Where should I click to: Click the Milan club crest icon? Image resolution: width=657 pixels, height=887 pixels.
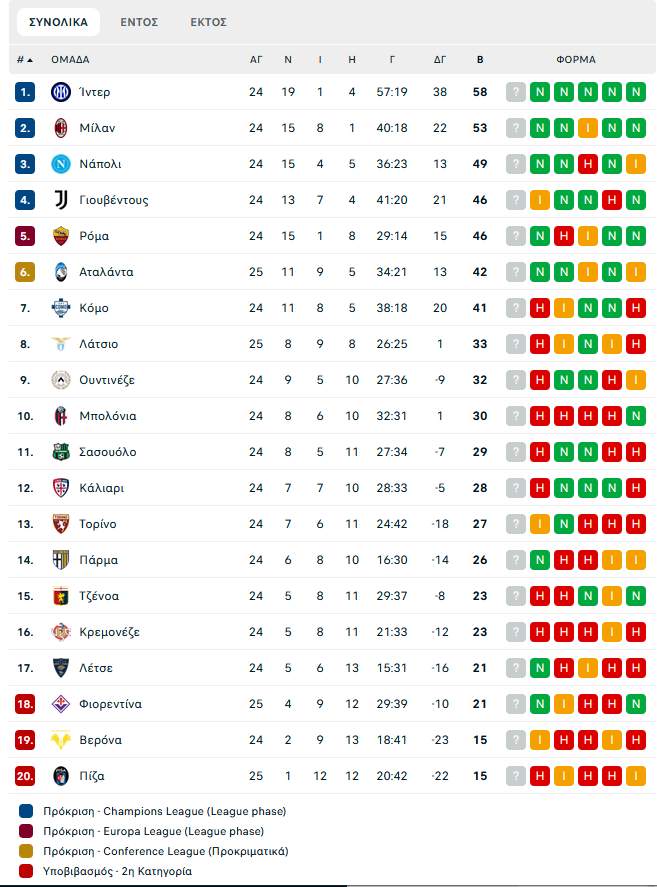point(60,128)
